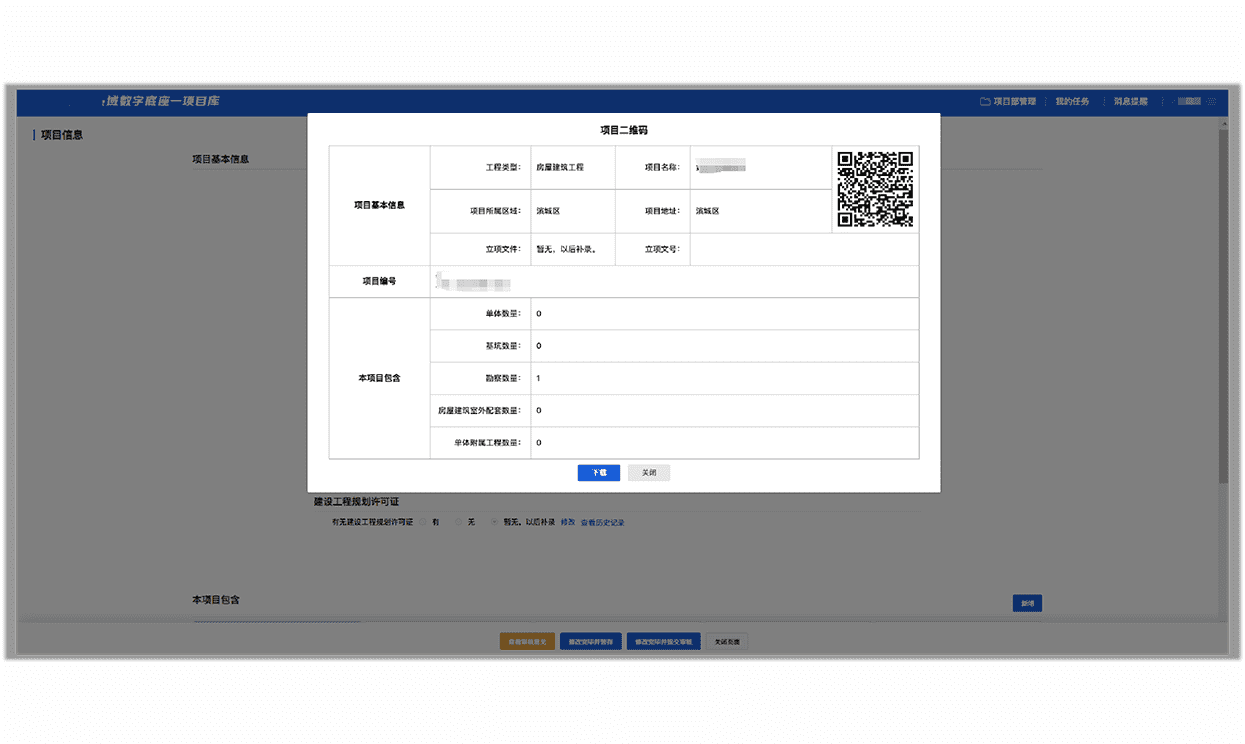Open the 查看历史记录 link

[x=602, y=522]
